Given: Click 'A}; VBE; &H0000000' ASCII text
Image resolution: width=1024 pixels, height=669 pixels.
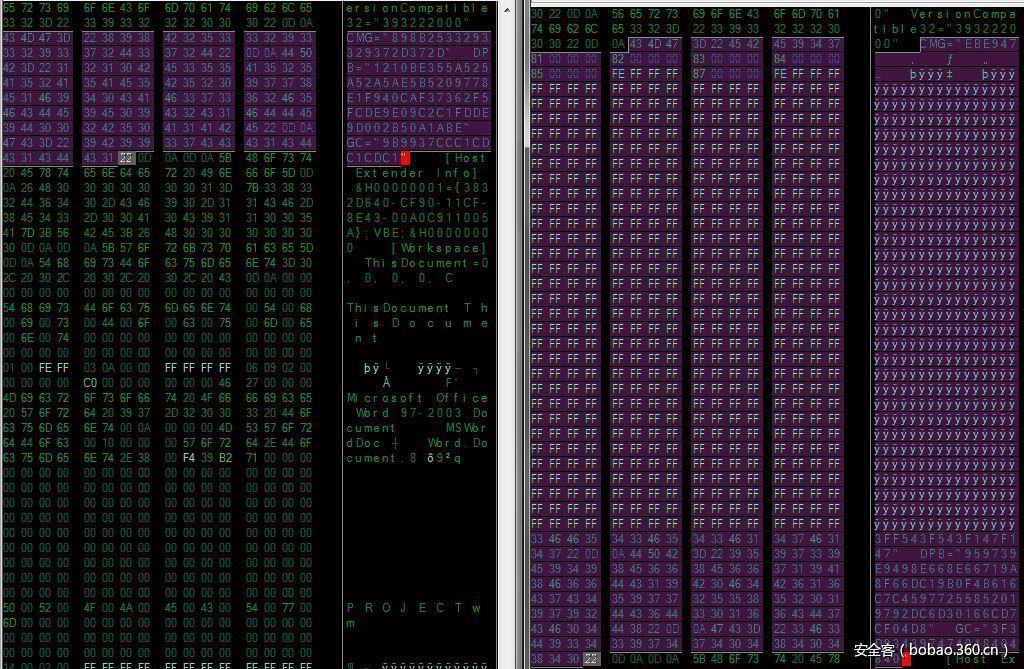Looking at the screenshot, I should pos(417,233).
